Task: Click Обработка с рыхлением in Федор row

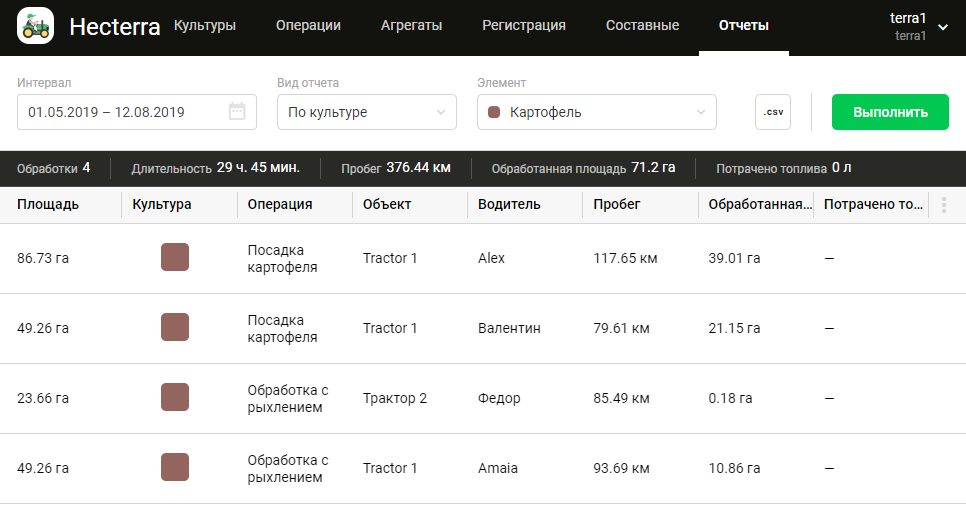Action: tap(288, 399)
